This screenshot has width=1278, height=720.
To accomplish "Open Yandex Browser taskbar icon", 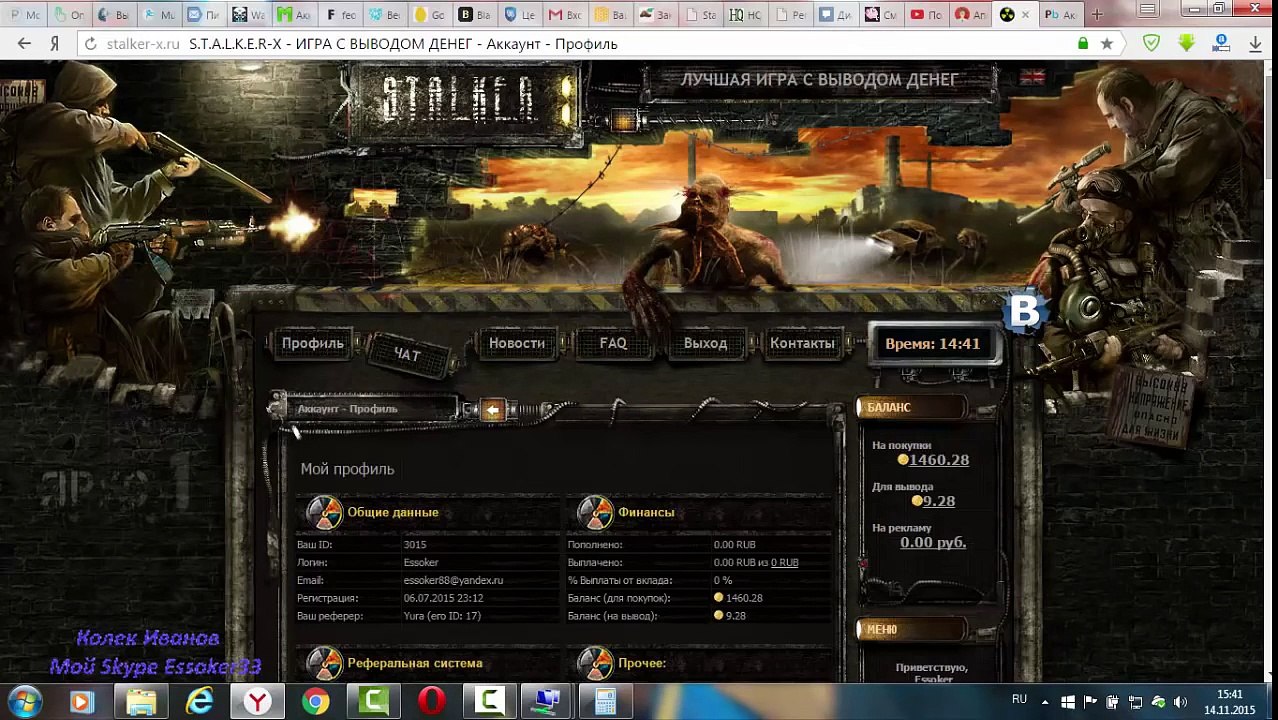I will pos(258,702).
